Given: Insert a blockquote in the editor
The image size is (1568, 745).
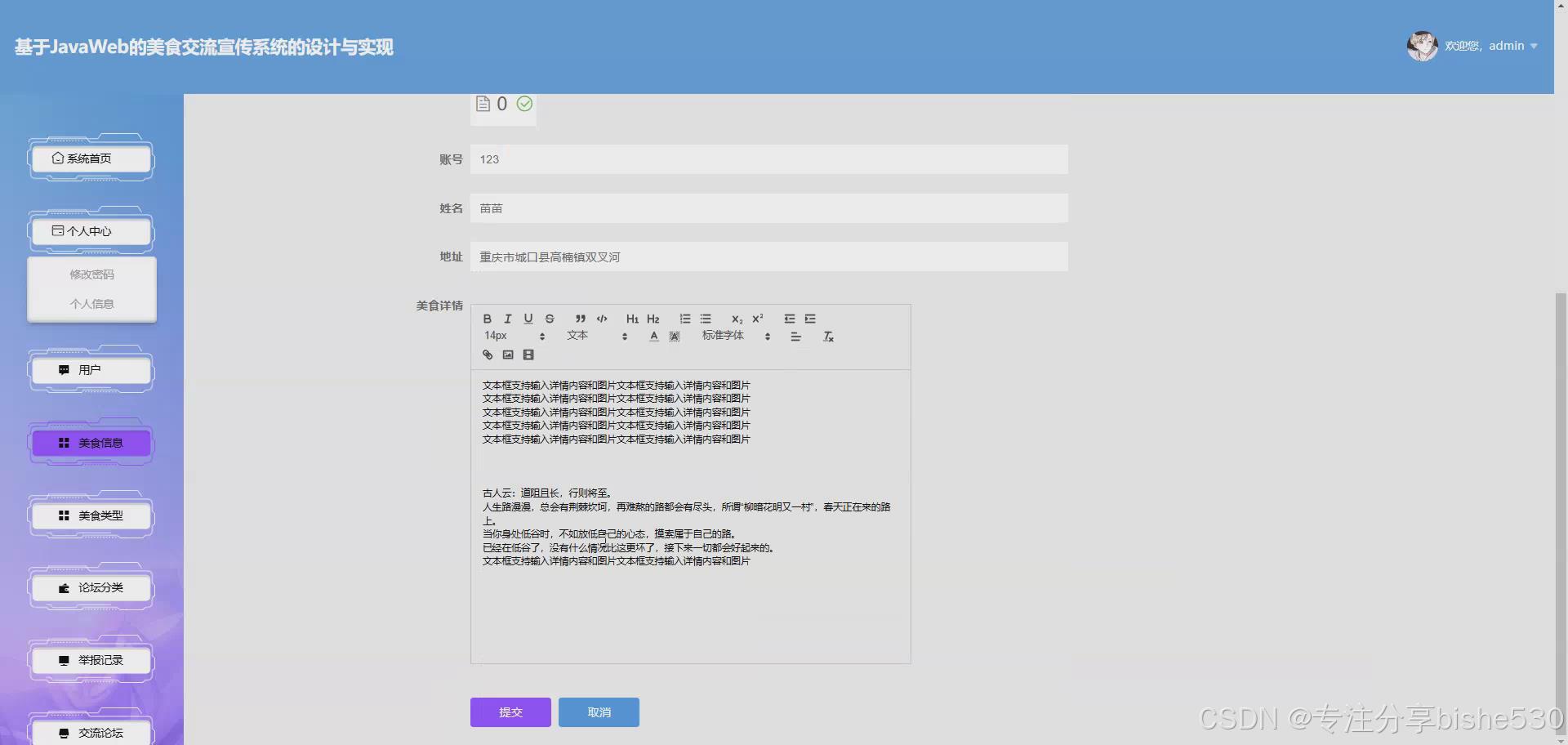Looking at the screenshot, I should 580,319.
